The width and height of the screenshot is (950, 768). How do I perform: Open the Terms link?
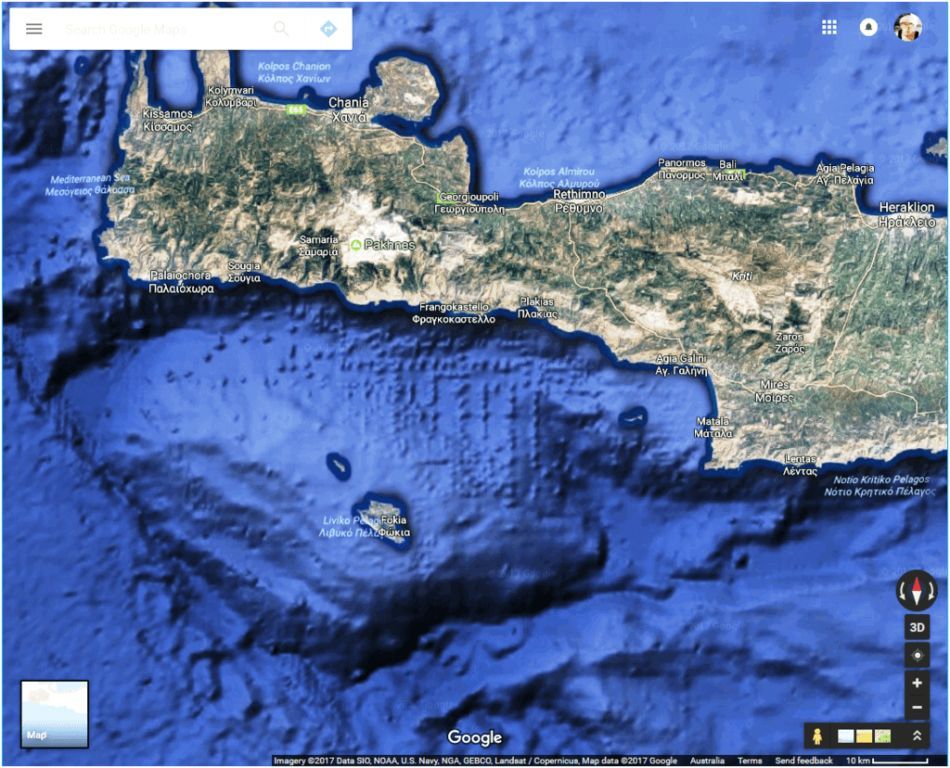point(749,760)
